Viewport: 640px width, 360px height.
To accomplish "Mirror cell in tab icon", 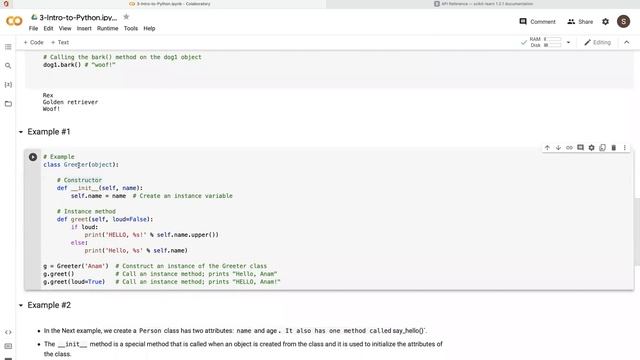I will [x=602, y=148].
